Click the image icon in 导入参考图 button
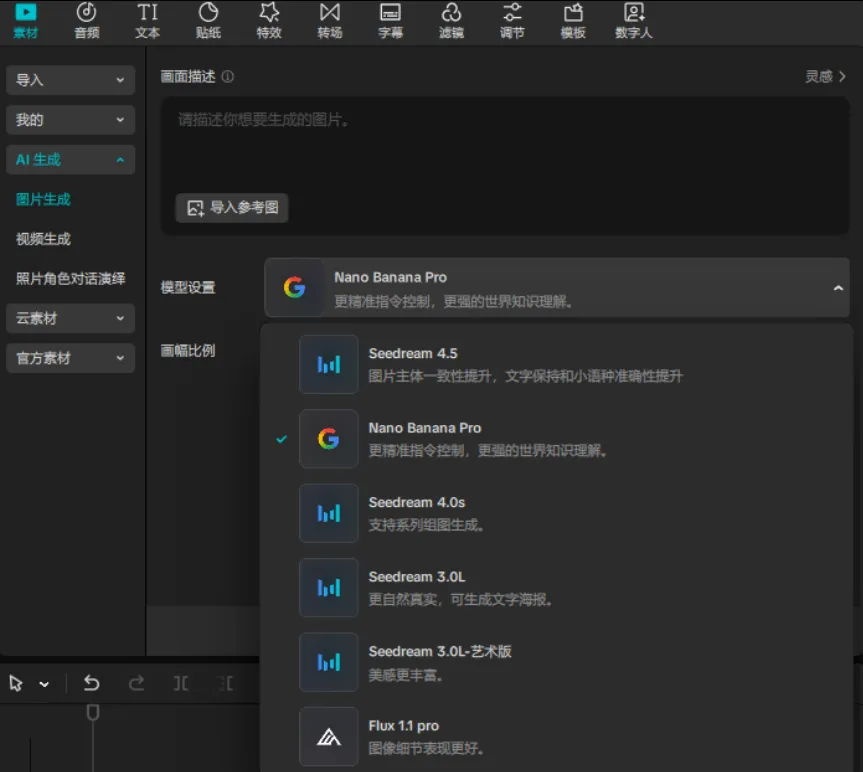The height and width of the screenshot is (772, 863). coord(195,208)
